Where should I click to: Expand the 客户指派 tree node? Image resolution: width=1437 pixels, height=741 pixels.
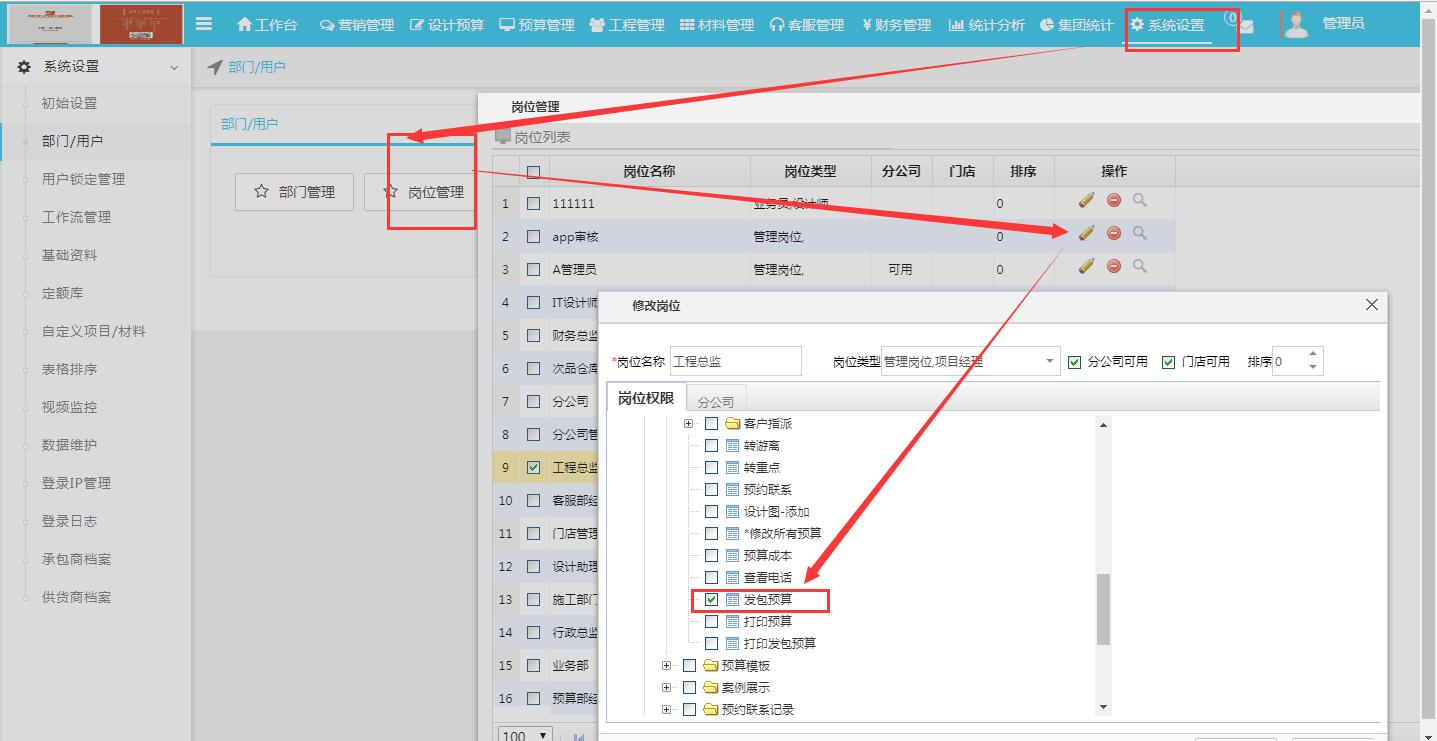pyautogui.click(x=689, y=424)
